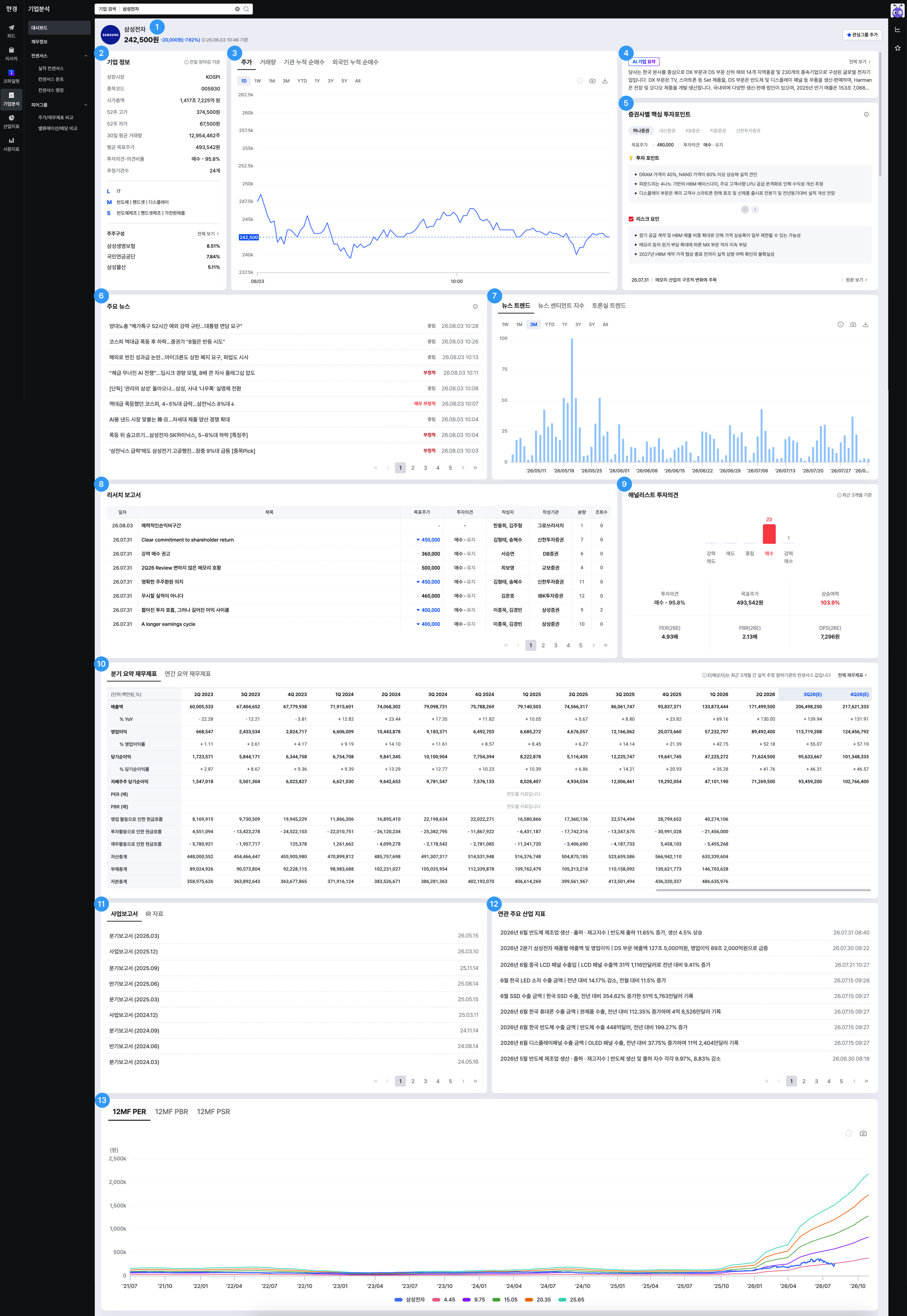This screenshot has width=907, height=1316.
Task: Capture the 뉴스 트렌드 chart image
Action: (x=853, y=324)
